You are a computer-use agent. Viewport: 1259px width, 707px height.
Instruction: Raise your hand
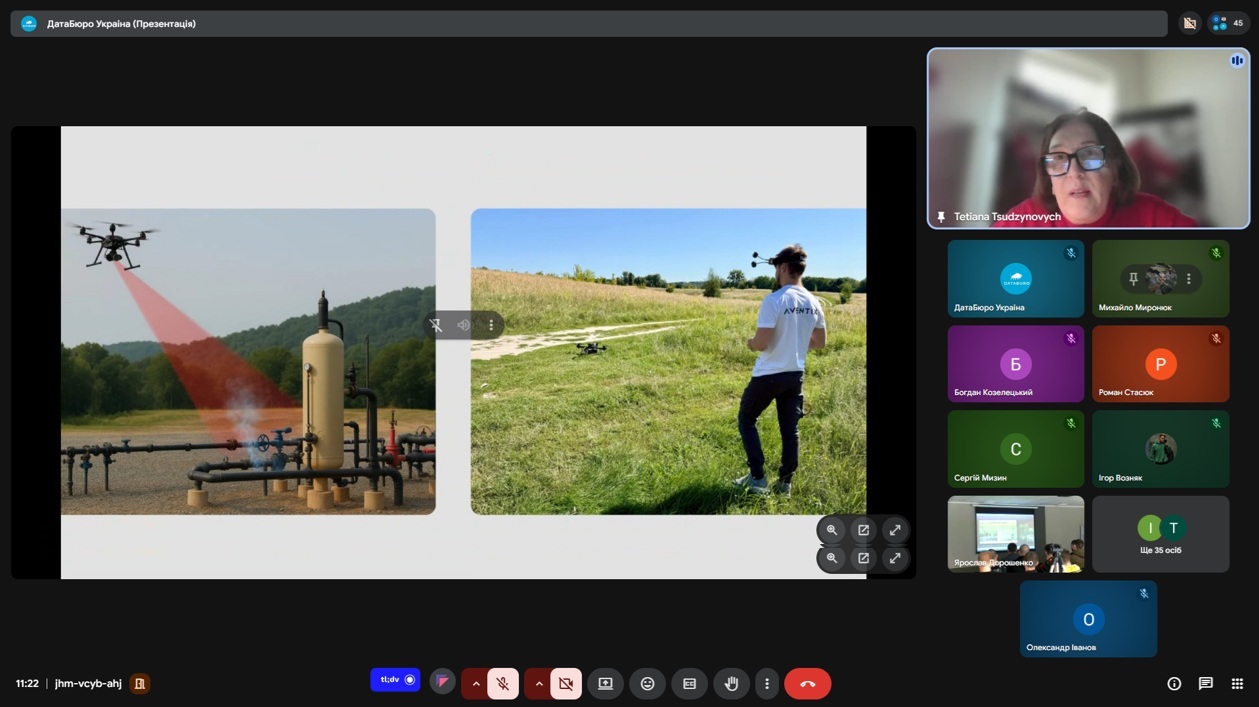pyautogui.click(x=731, y=684)
